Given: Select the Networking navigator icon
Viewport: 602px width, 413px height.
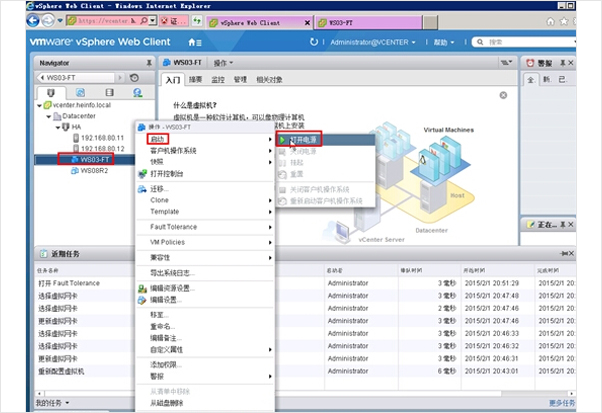Looking at the screenshot, I should tap(137, 93).
